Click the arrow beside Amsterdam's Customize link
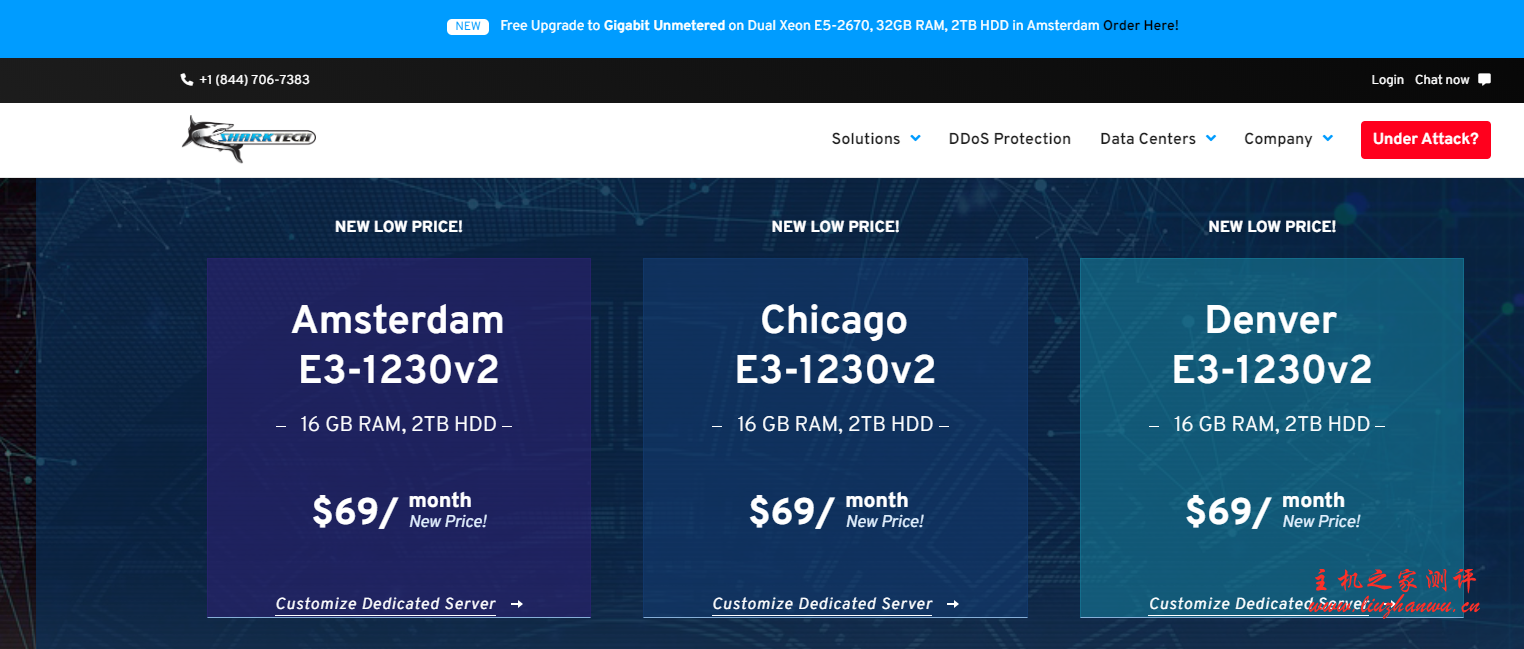1524x649 pixels. [x=517, y=604]
